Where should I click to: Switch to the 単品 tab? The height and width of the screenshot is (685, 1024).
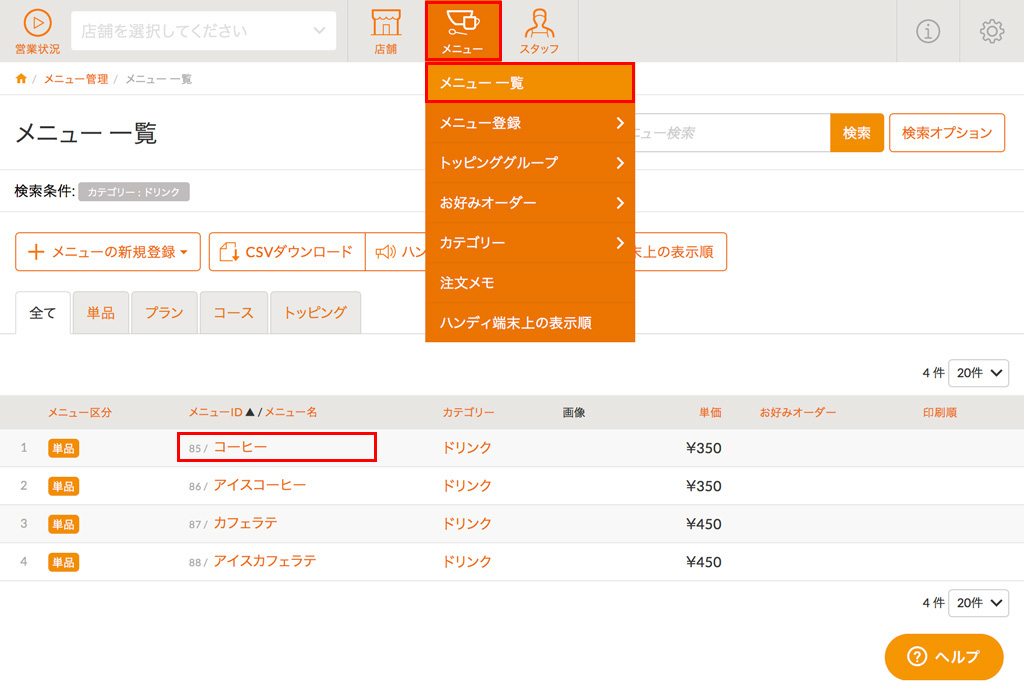(x=101, y=313)
